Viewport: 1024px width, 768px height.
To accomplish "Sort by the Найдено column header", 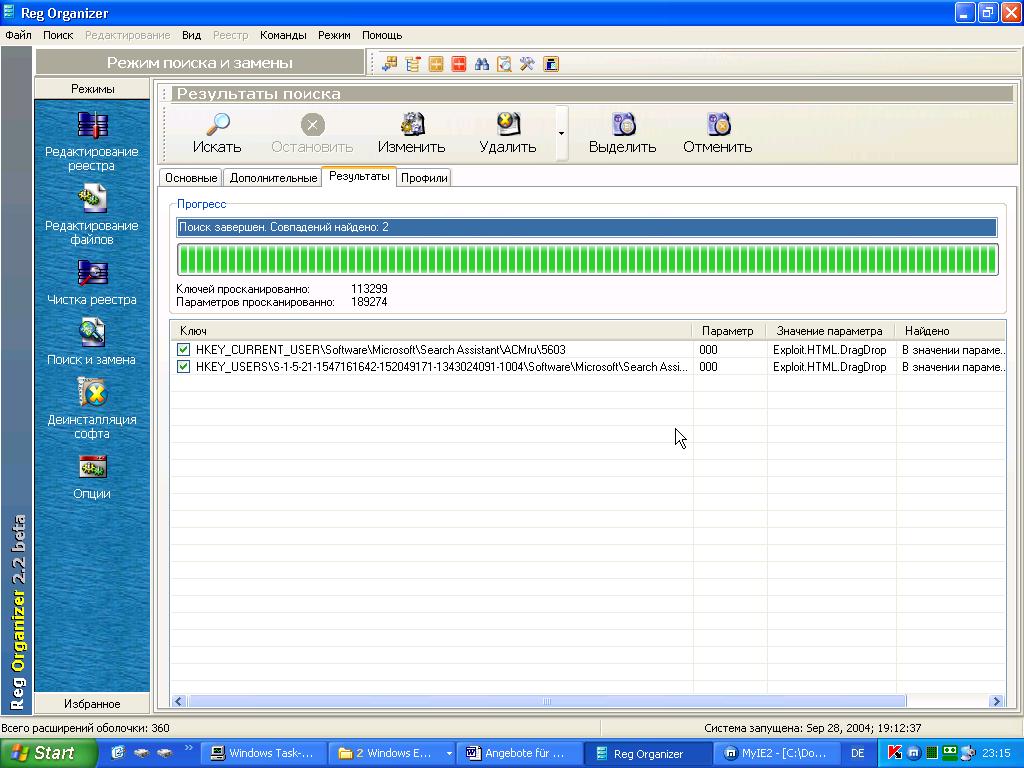I will click(x=951, y=330).
